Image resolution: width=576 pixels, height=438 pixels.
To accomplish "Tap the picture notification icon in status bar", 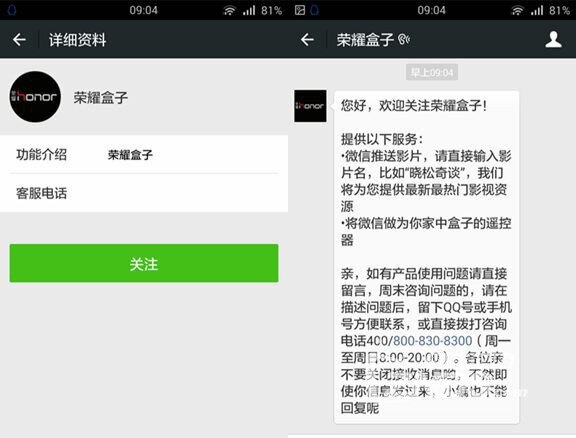I will (x=300, y=10).
